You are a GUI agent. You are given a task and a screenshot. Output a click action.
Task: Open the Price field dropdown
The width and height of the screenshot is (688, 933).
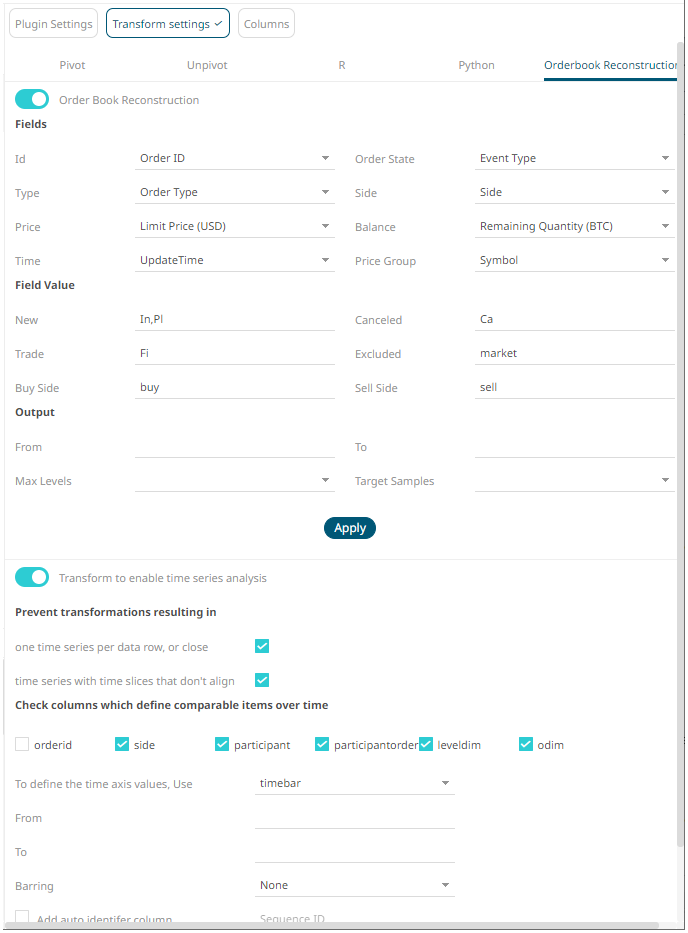click(x=234, y=226)
